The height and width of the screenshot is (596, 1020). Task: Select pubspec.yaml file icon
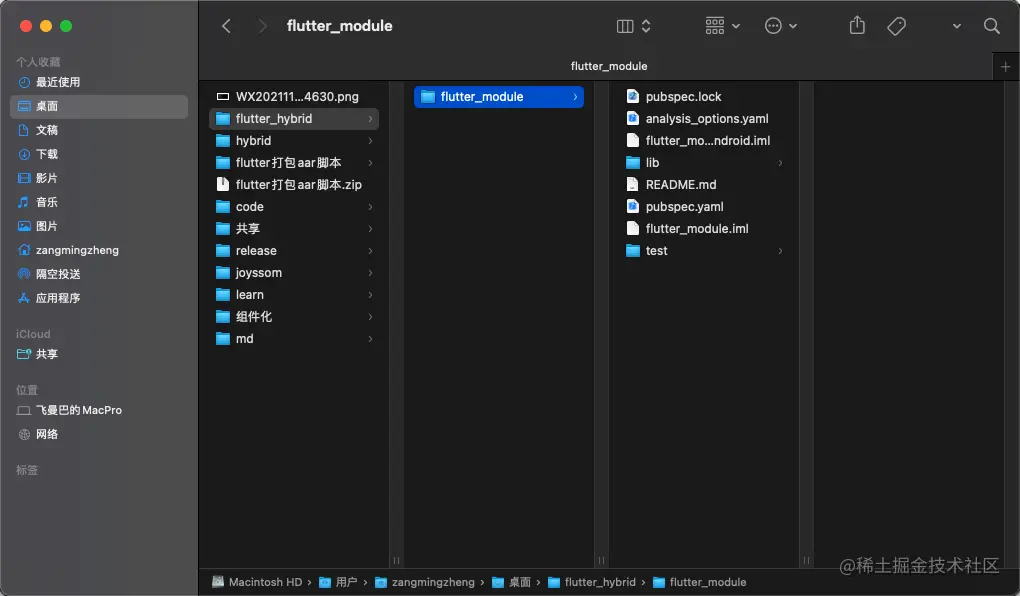click(632, 207)
